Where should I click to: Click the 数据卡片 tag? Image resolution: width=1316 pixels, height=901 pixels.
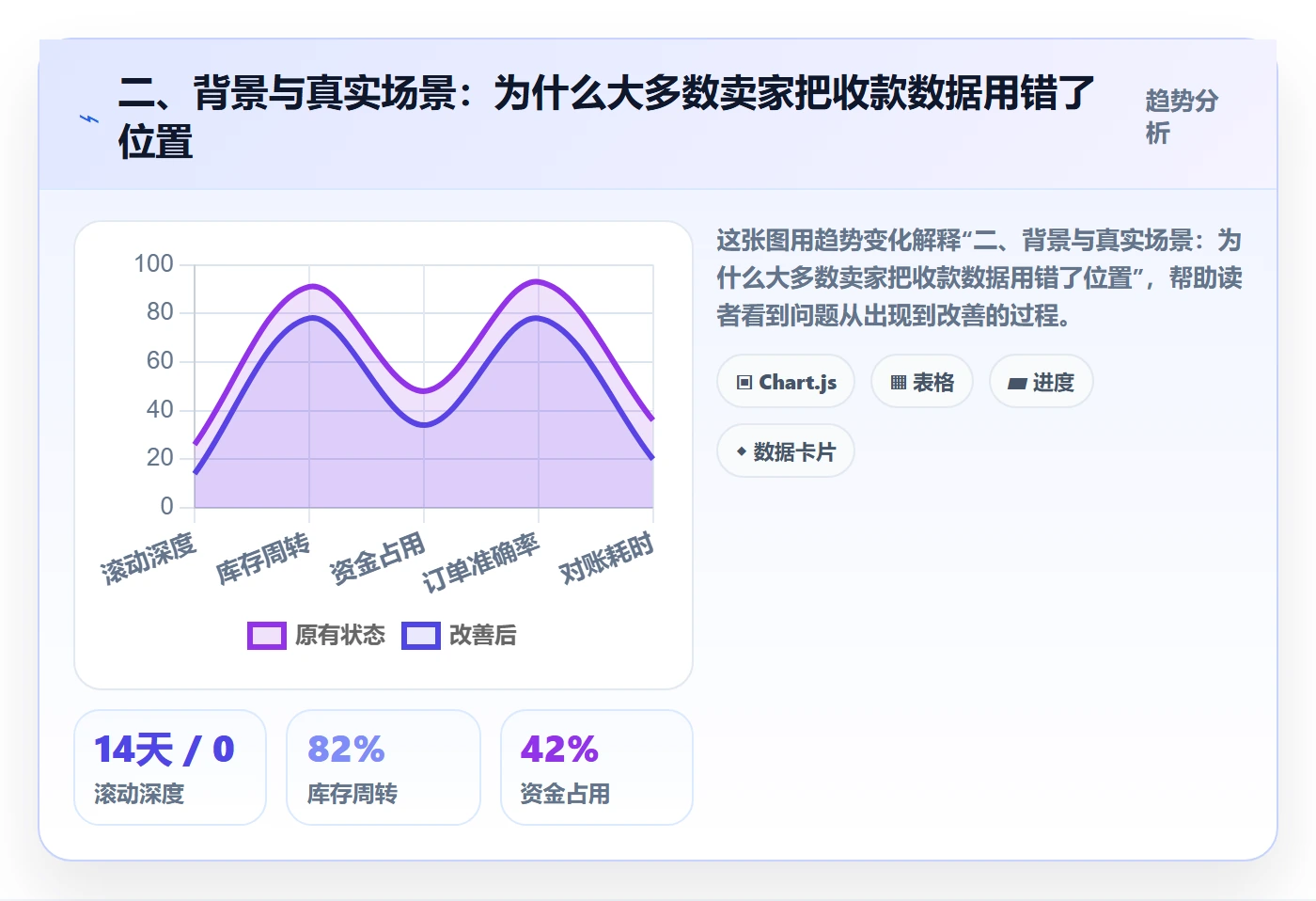(x=786, y=451)
